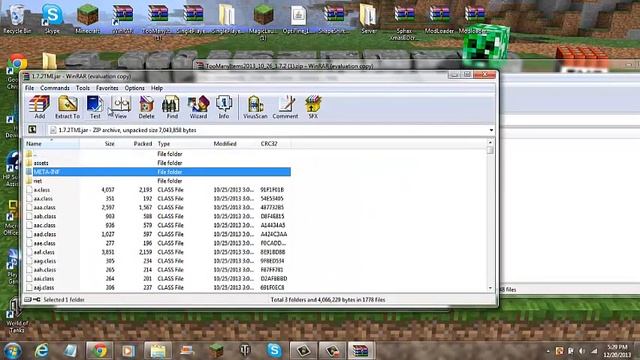Sort the list by Type column header
This screenshot has height=360, width=640.
183,144
